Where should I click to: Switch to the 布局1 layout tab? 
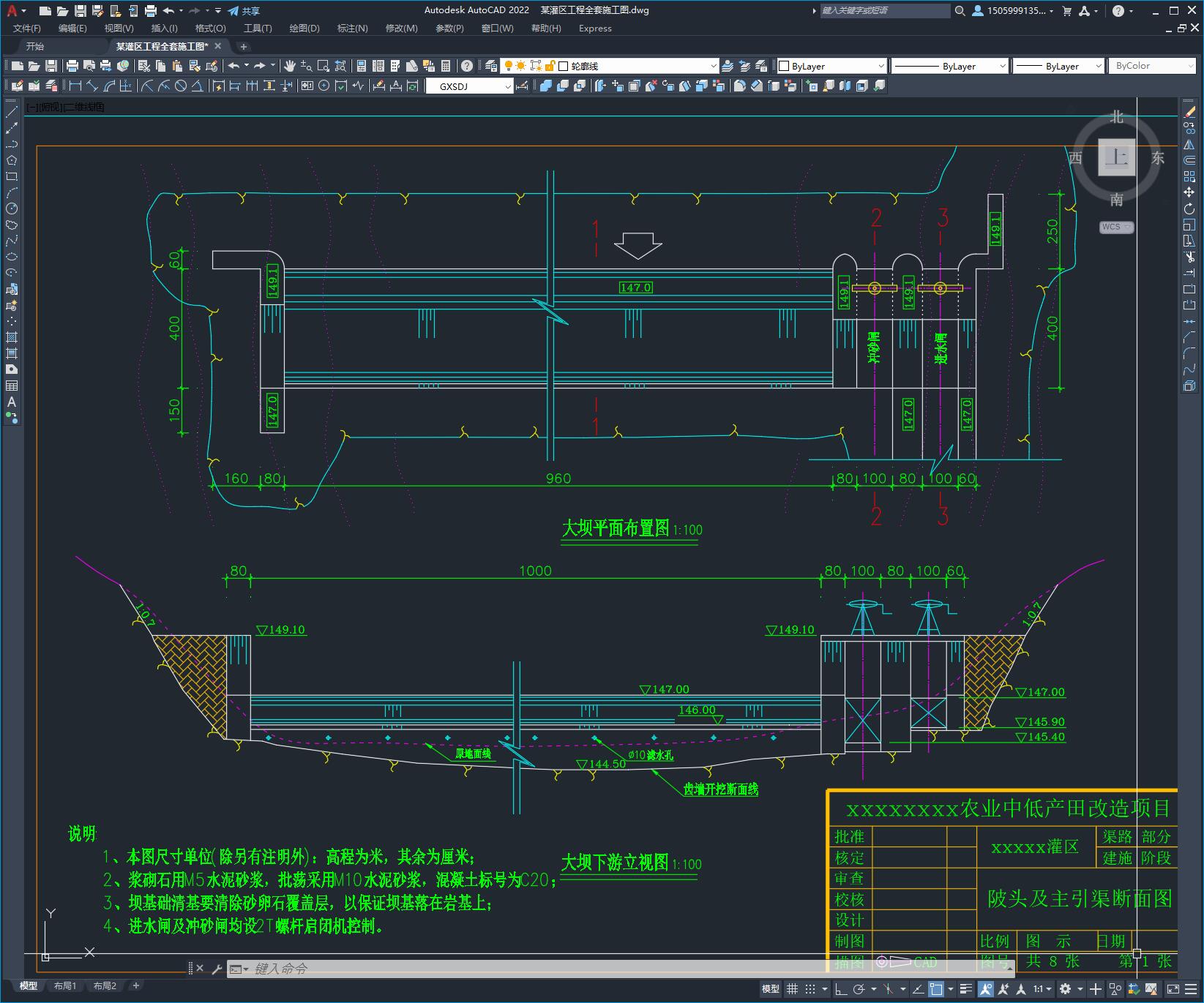pyautogui.click(x=65, y=986)
